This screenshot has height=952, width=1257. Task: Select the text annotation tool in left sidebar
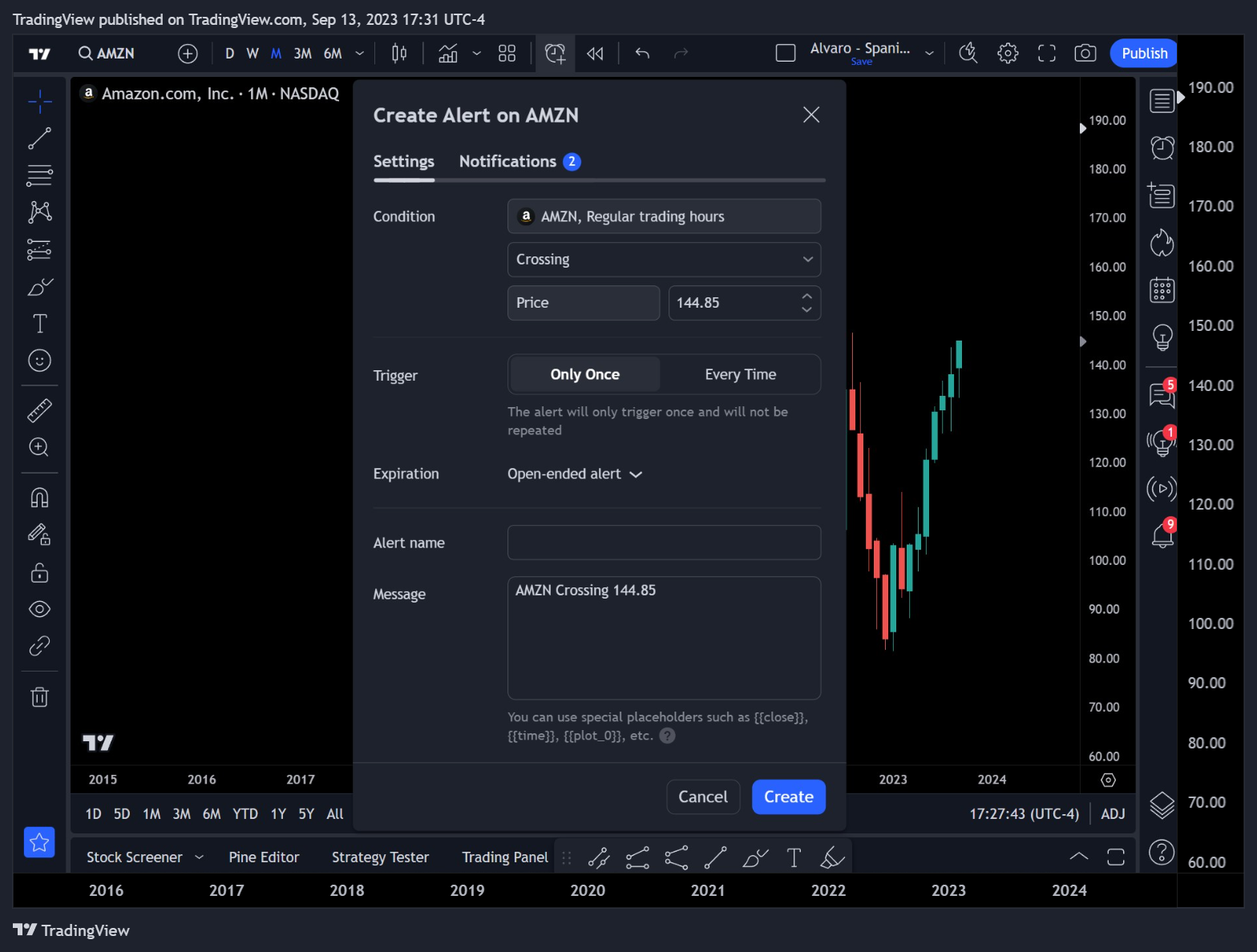[39, 324]
